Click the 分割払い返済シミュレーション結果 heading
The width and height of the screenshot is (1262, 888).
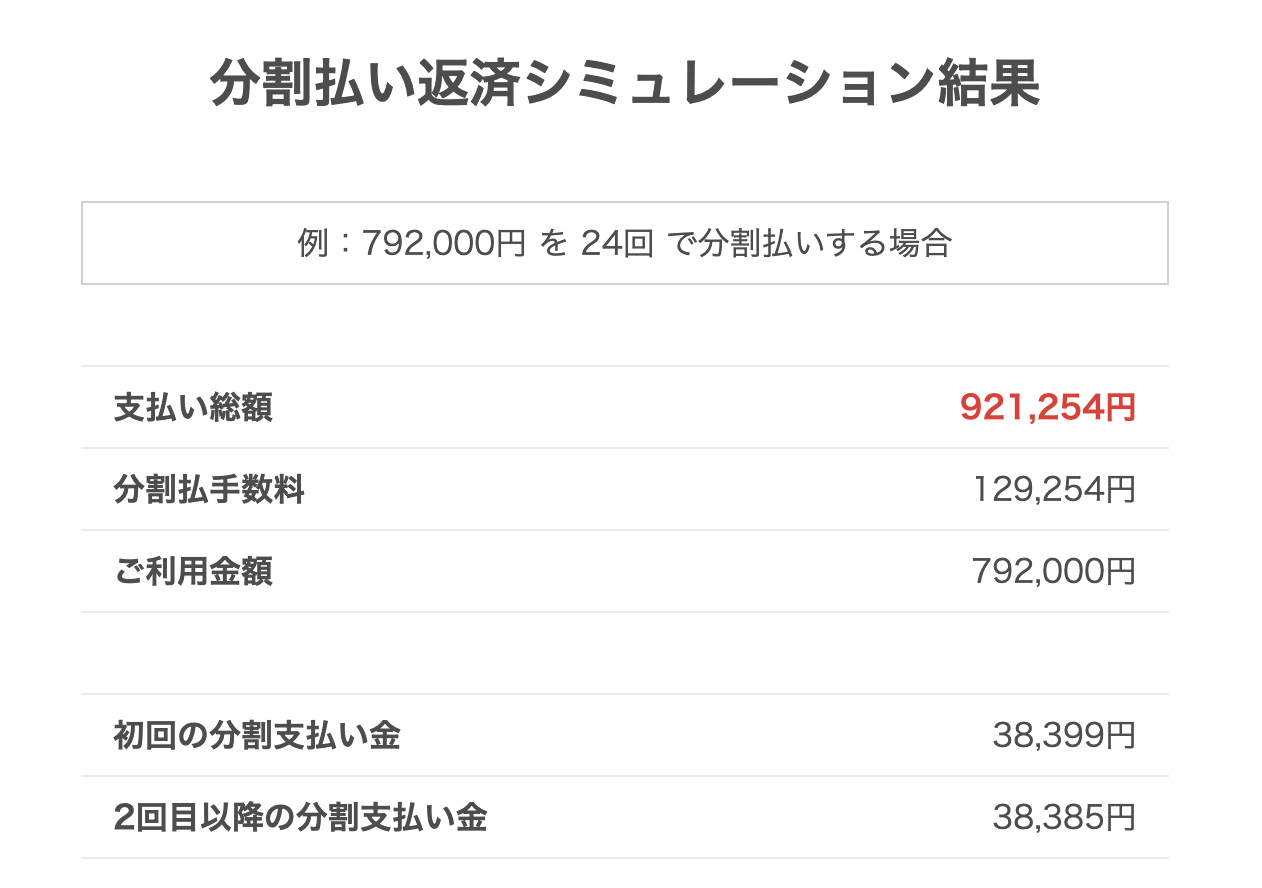625,85
